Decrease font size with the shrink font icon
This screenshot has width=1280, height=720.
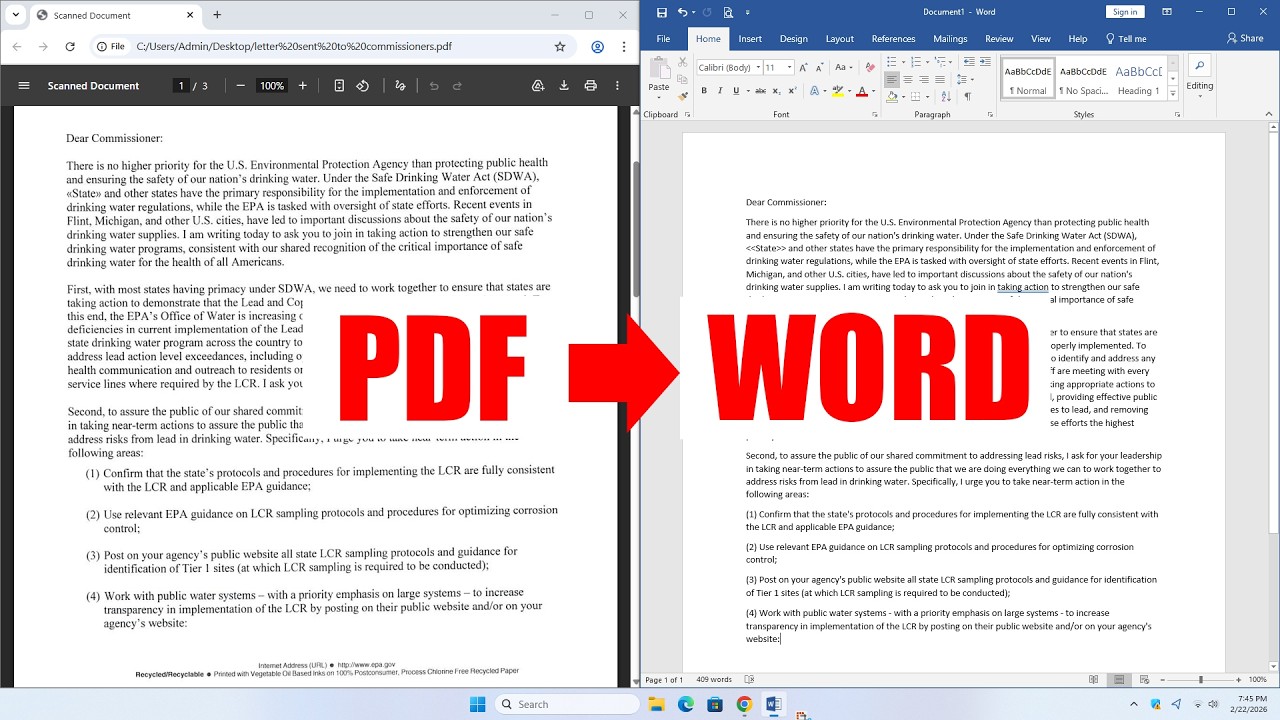point(821,67)
